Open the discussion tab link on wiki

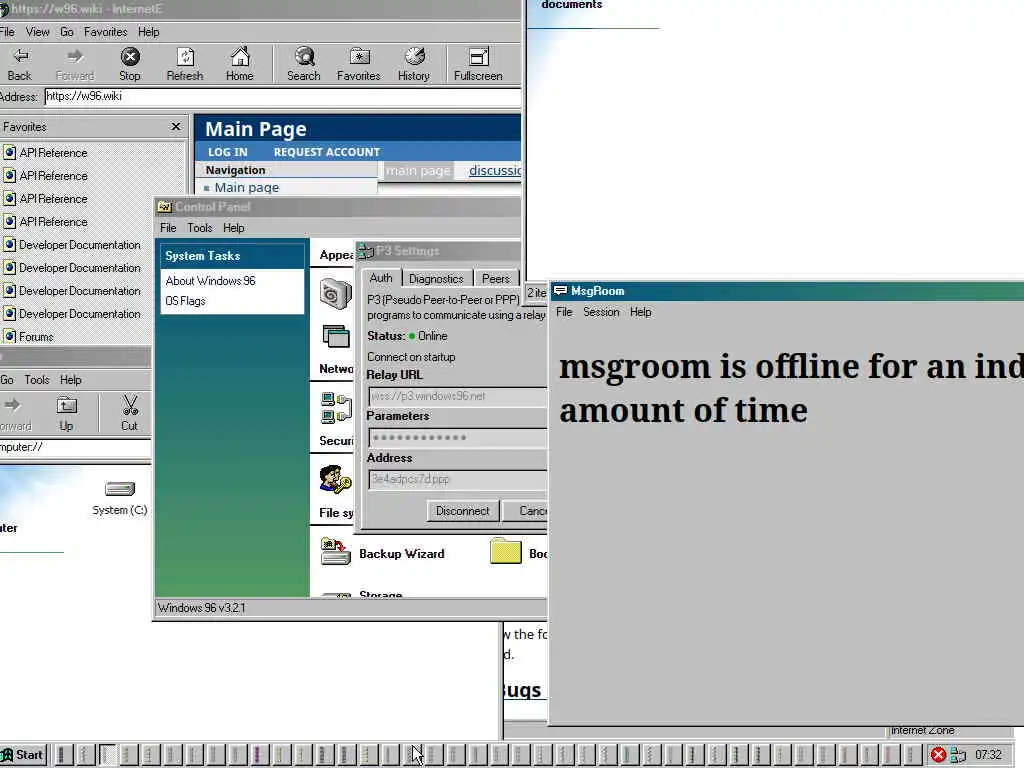[494, 170]
